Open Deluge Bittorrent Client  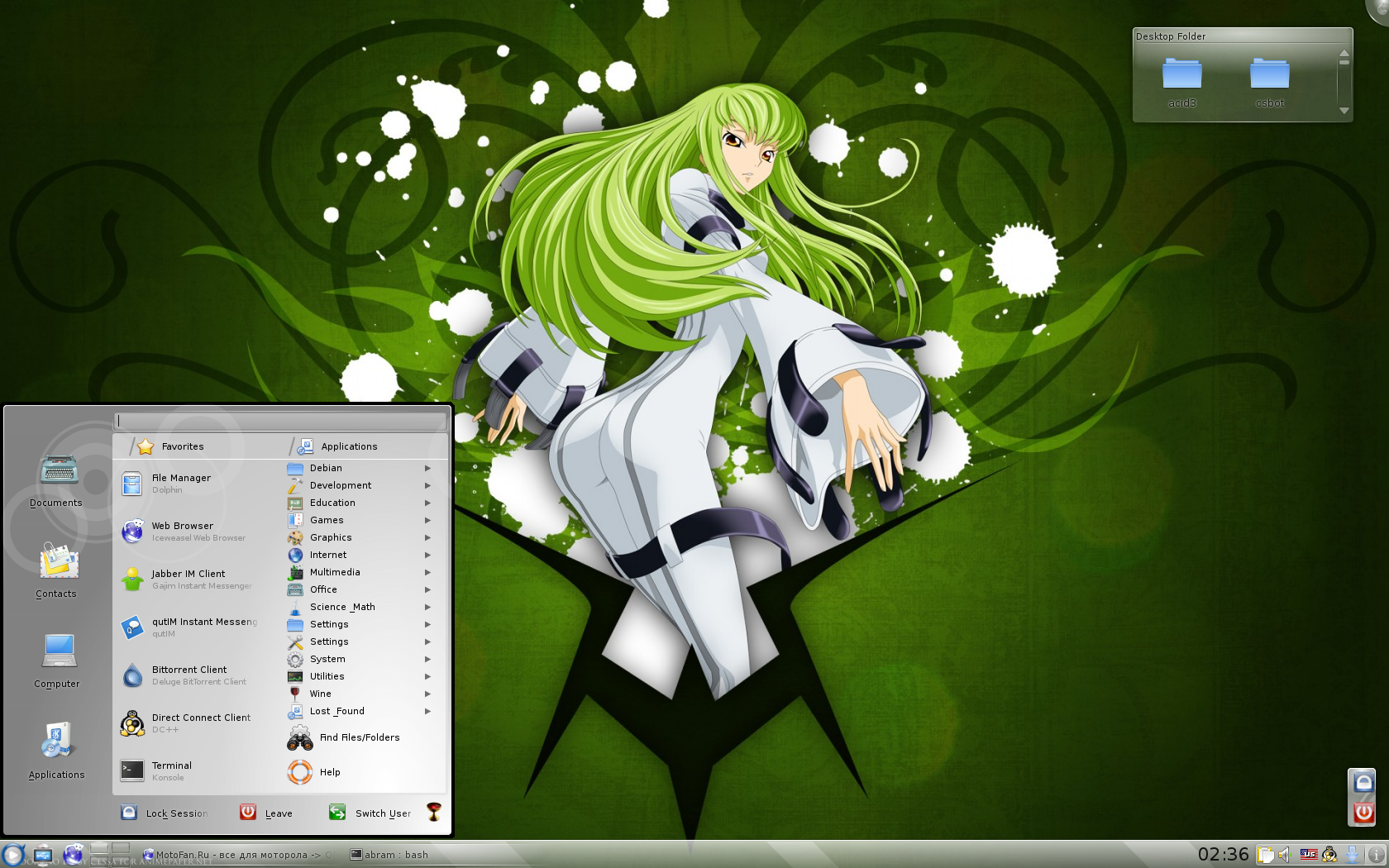coord(197,675)
